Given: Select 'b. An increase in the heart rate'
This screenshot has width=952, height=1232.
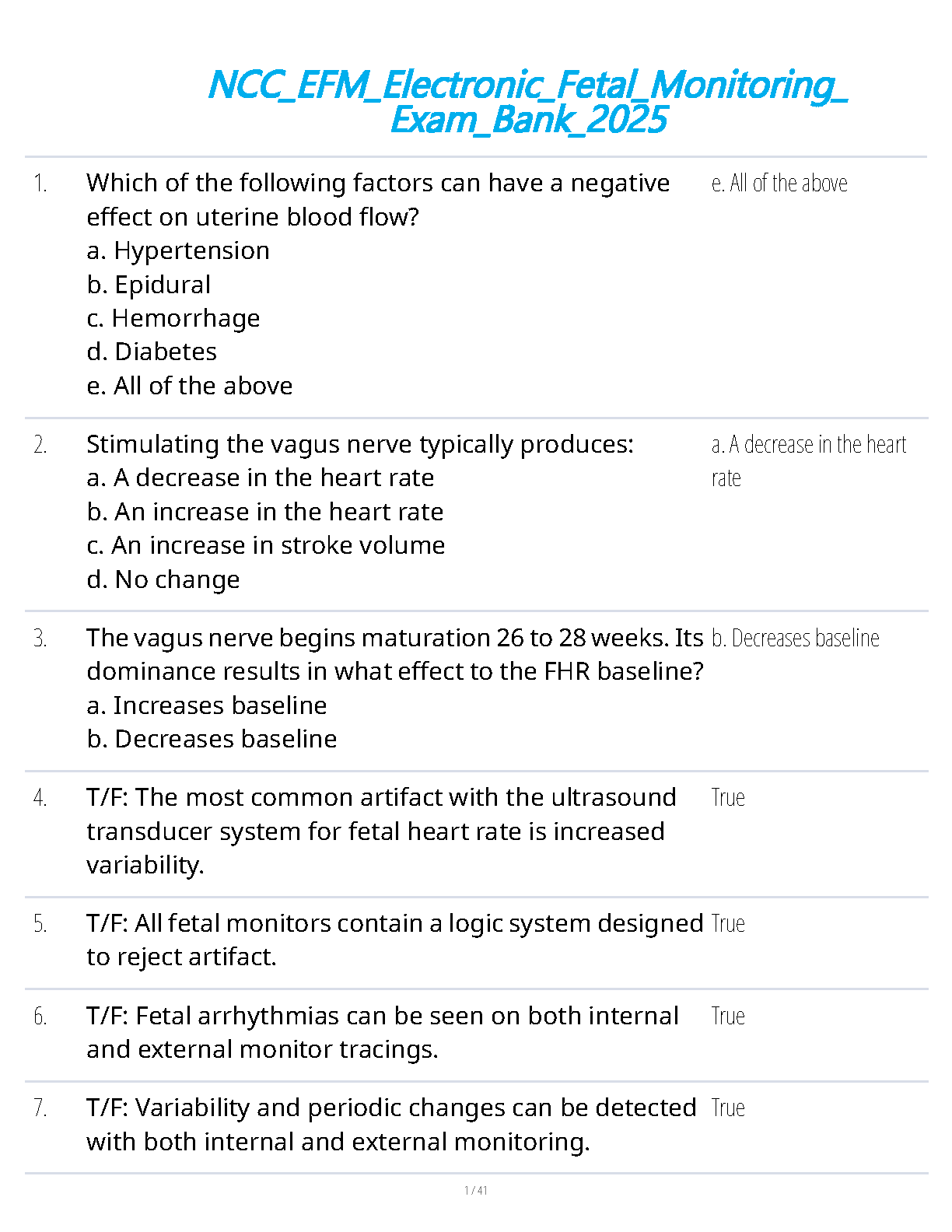Looking at the screenshot, I should pyautogui.click(x=265, y=512).
